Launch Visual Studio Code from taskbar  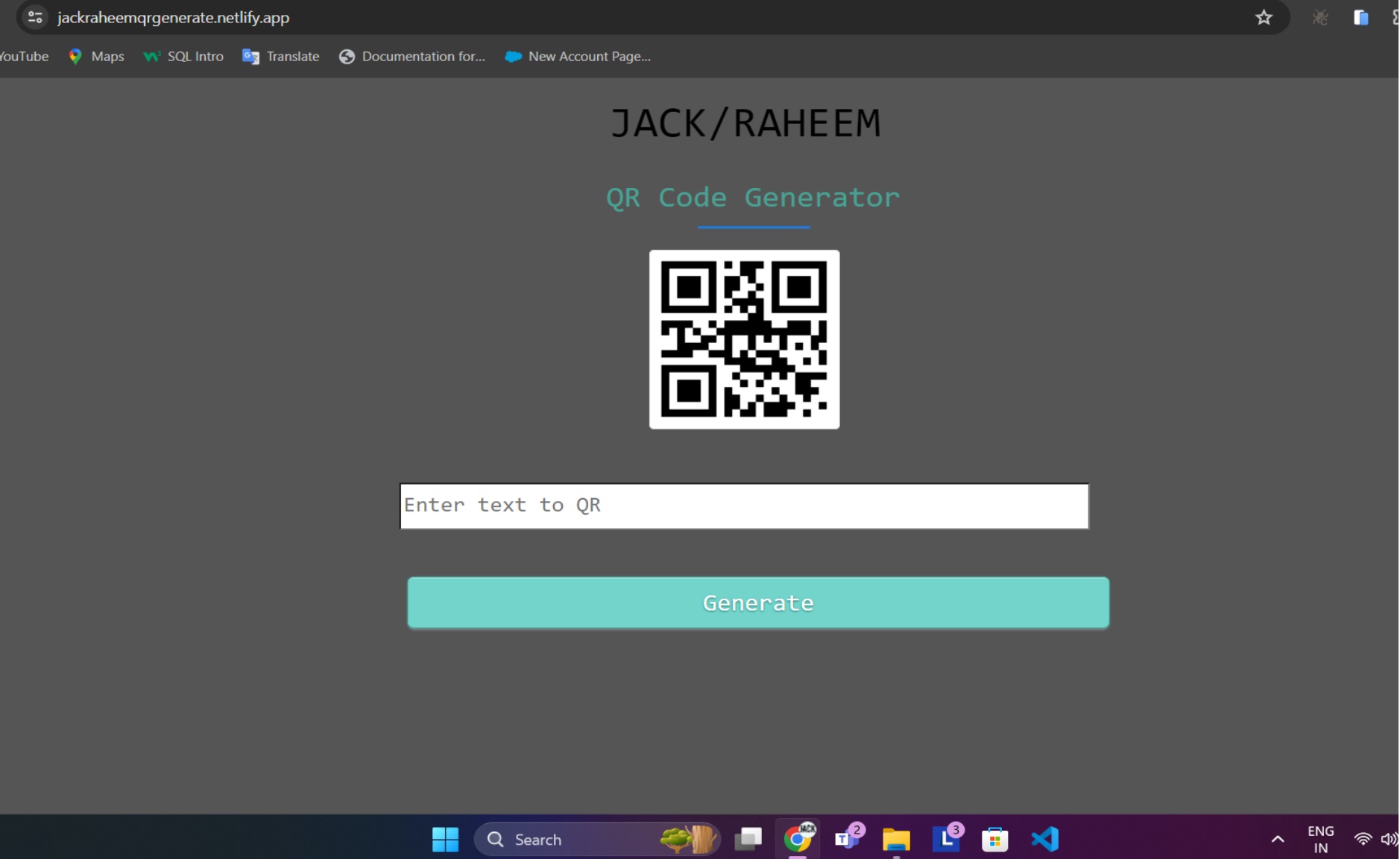1044,840
